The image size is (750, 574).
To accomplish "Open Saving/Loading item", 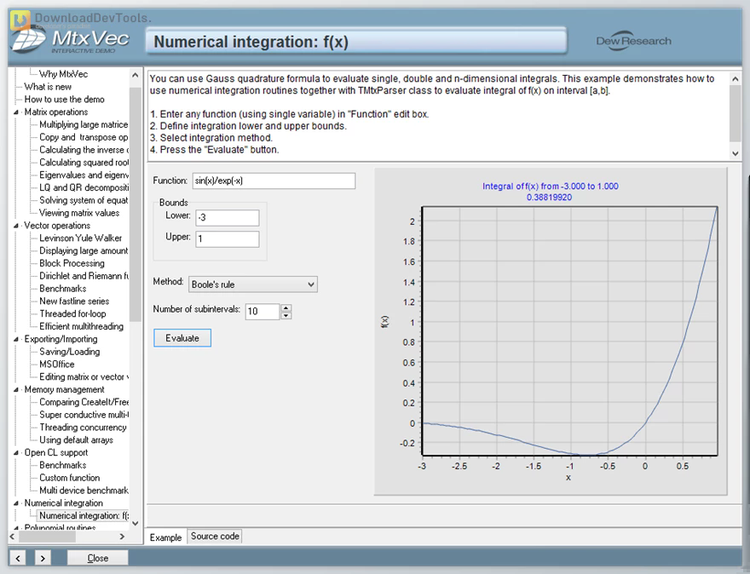I will point(69,352).
